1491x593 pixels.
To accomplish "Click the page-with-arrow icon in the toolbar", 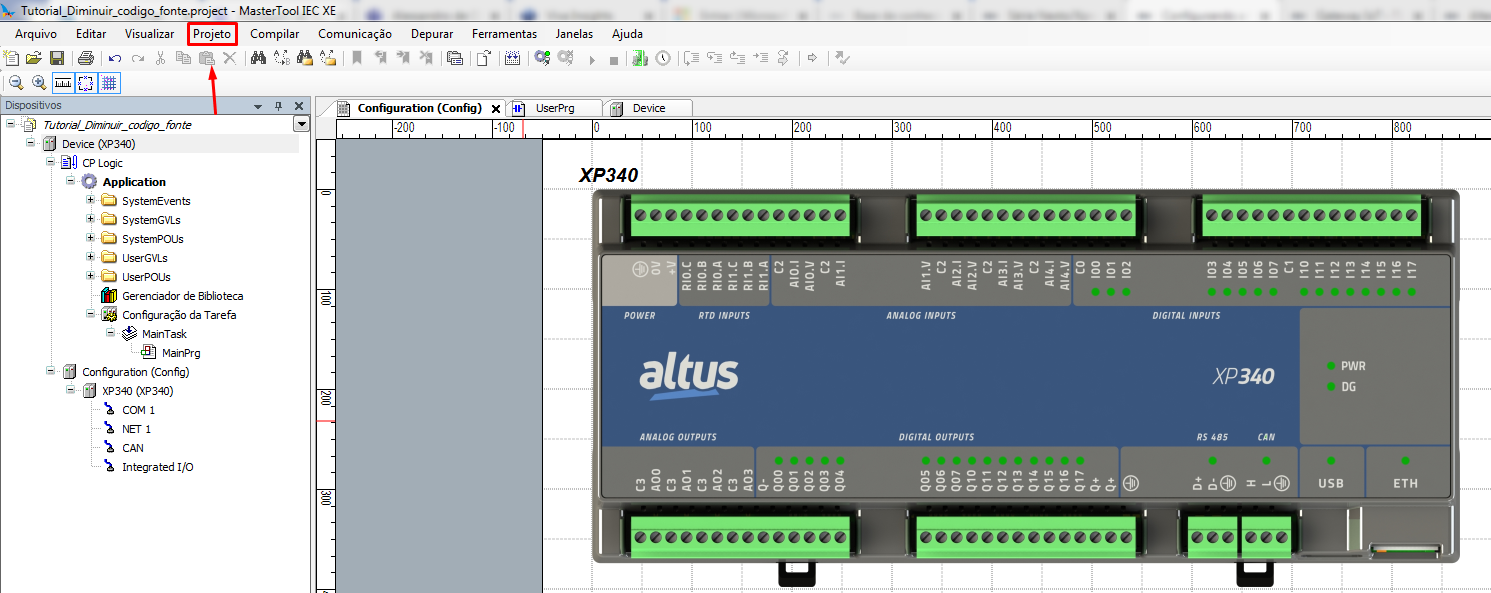I will coord(483,58).
